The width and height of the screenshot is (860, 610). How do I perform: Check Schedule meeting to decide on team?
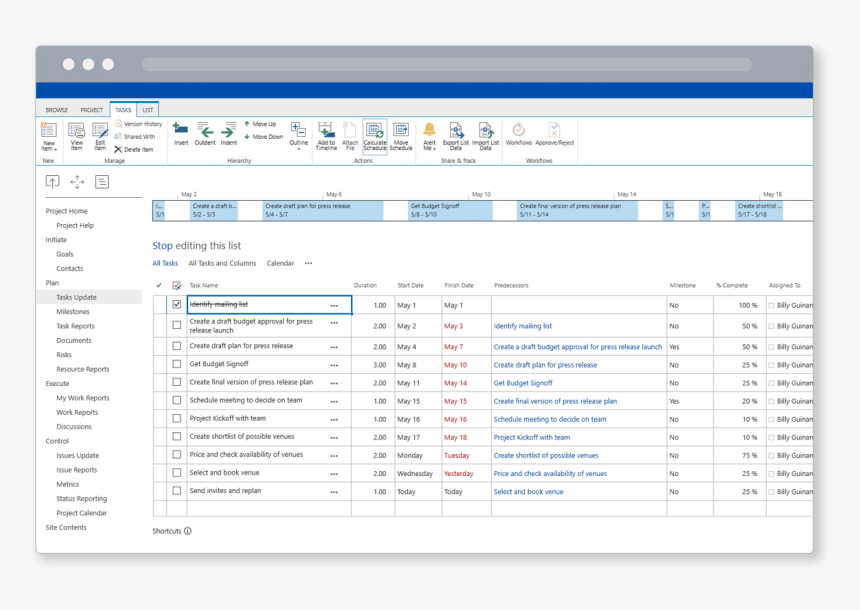point(177,400)
